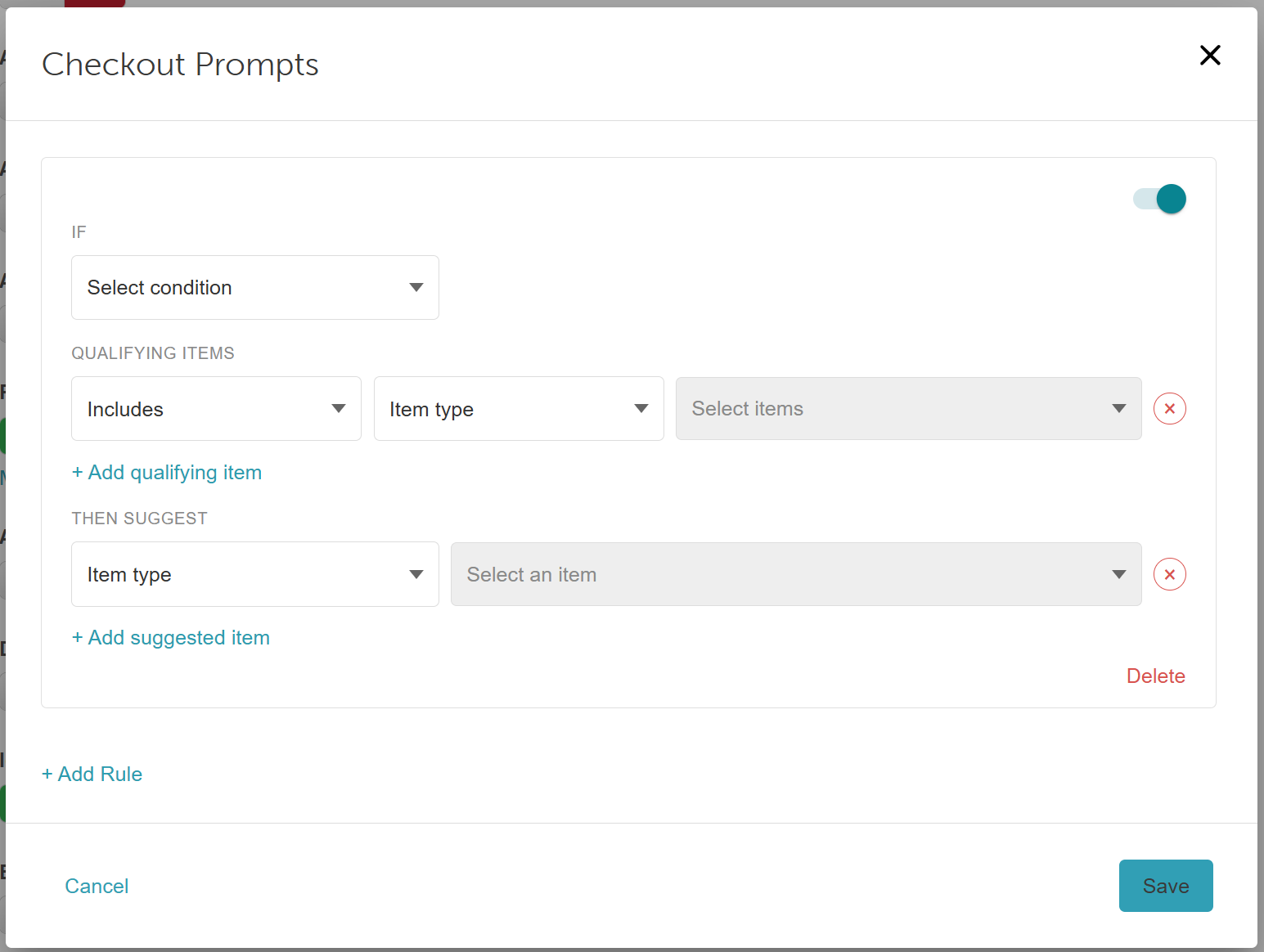Toggle the rule enabled switch

1159,199
